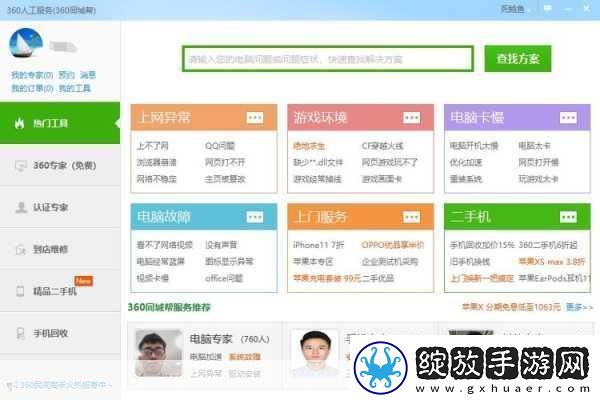This screenshot has height=400, width=600.
Task: Select CF穿越火线 entry
Action: pyautogui.click(x=382, y=146)
